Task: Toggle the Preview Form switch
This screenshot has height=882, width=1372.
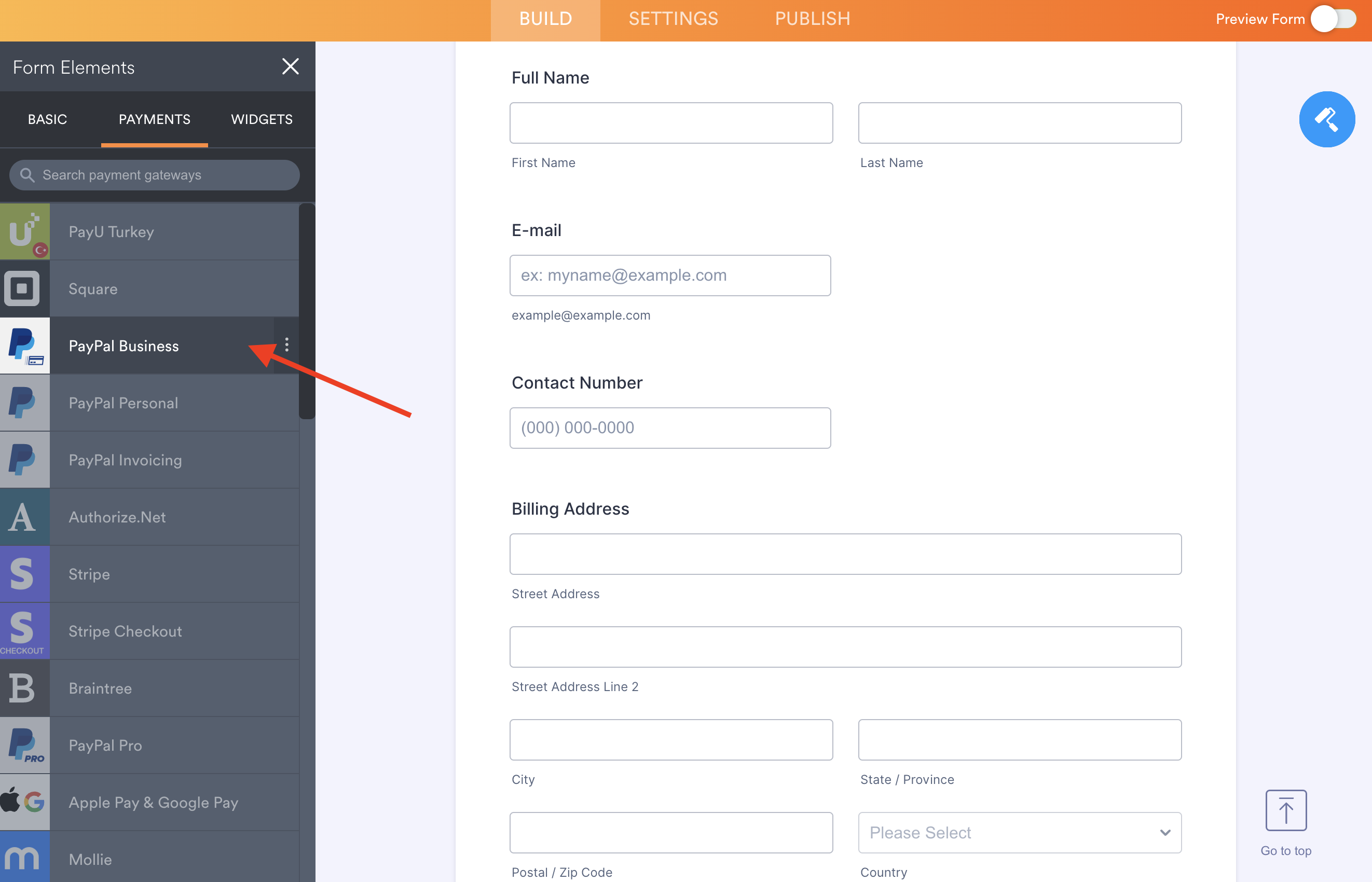Action: 1334,19
